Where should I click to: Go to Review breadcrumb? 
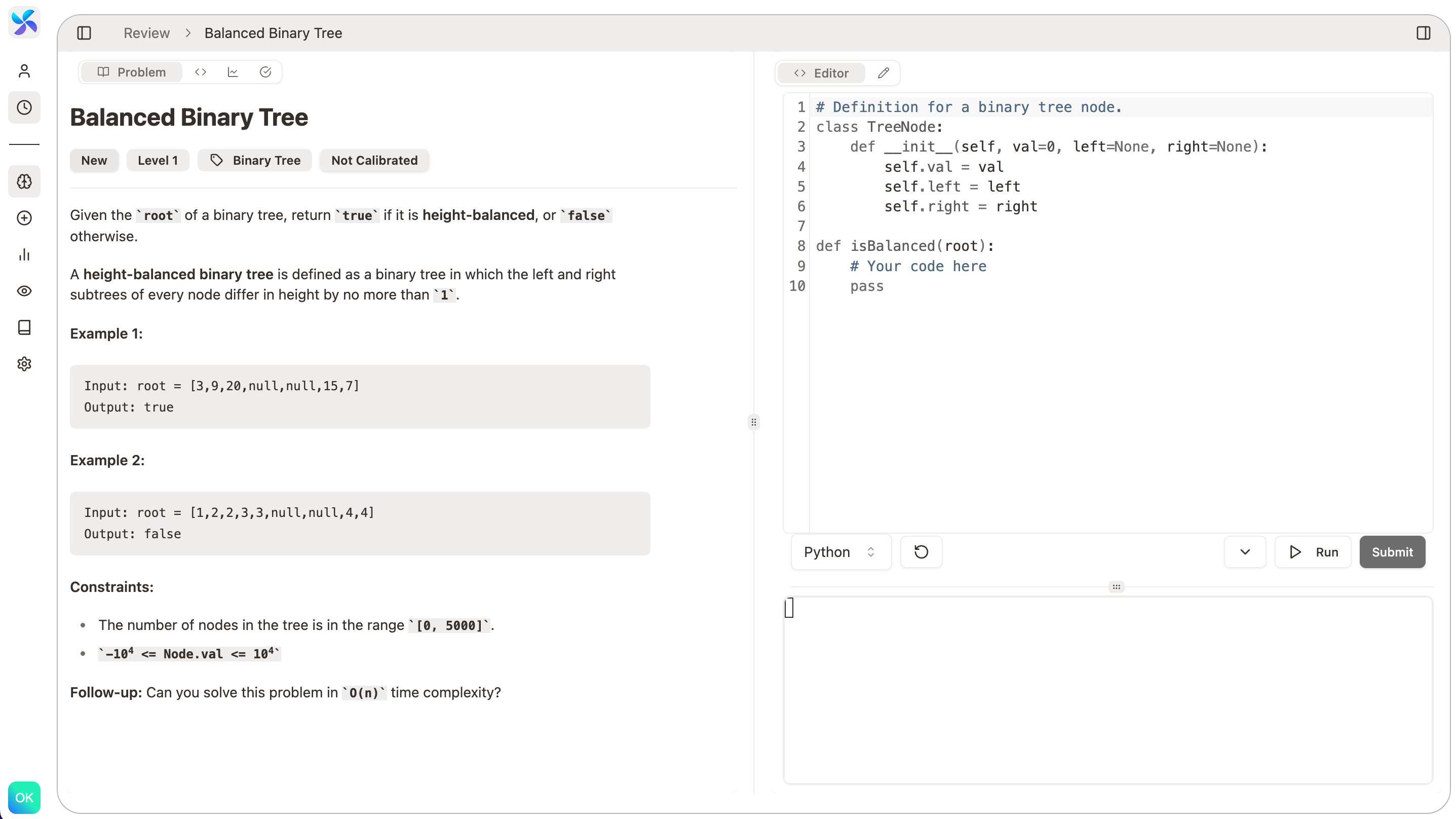(x=146, y=33)
